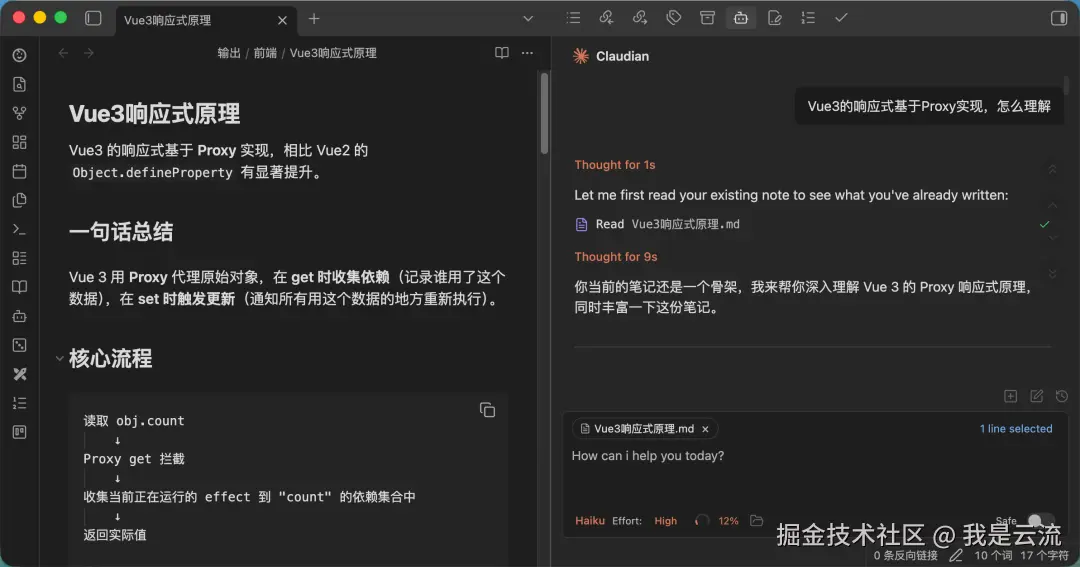Open 前端 folder in breadcrumb
Viewport: 1080px width, 567px height.
[x=265, y=53]
